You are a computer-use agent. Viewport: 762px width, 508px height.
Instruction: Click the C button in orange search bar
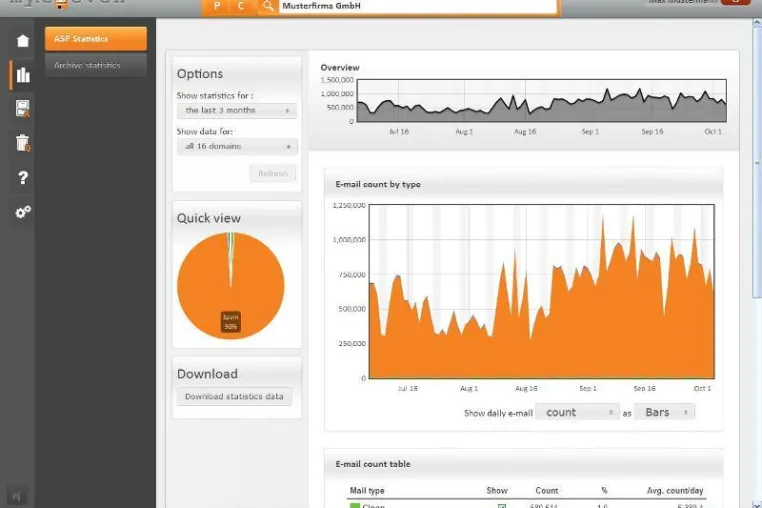point(241,6)
